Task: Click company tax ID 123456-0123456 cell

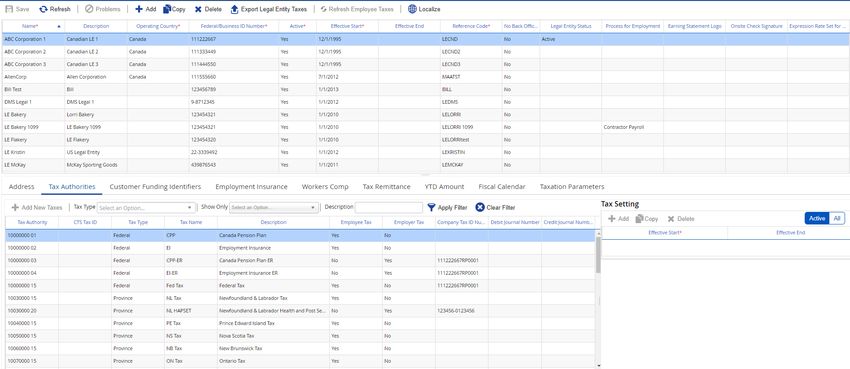Action: click(x=462, y=311)
